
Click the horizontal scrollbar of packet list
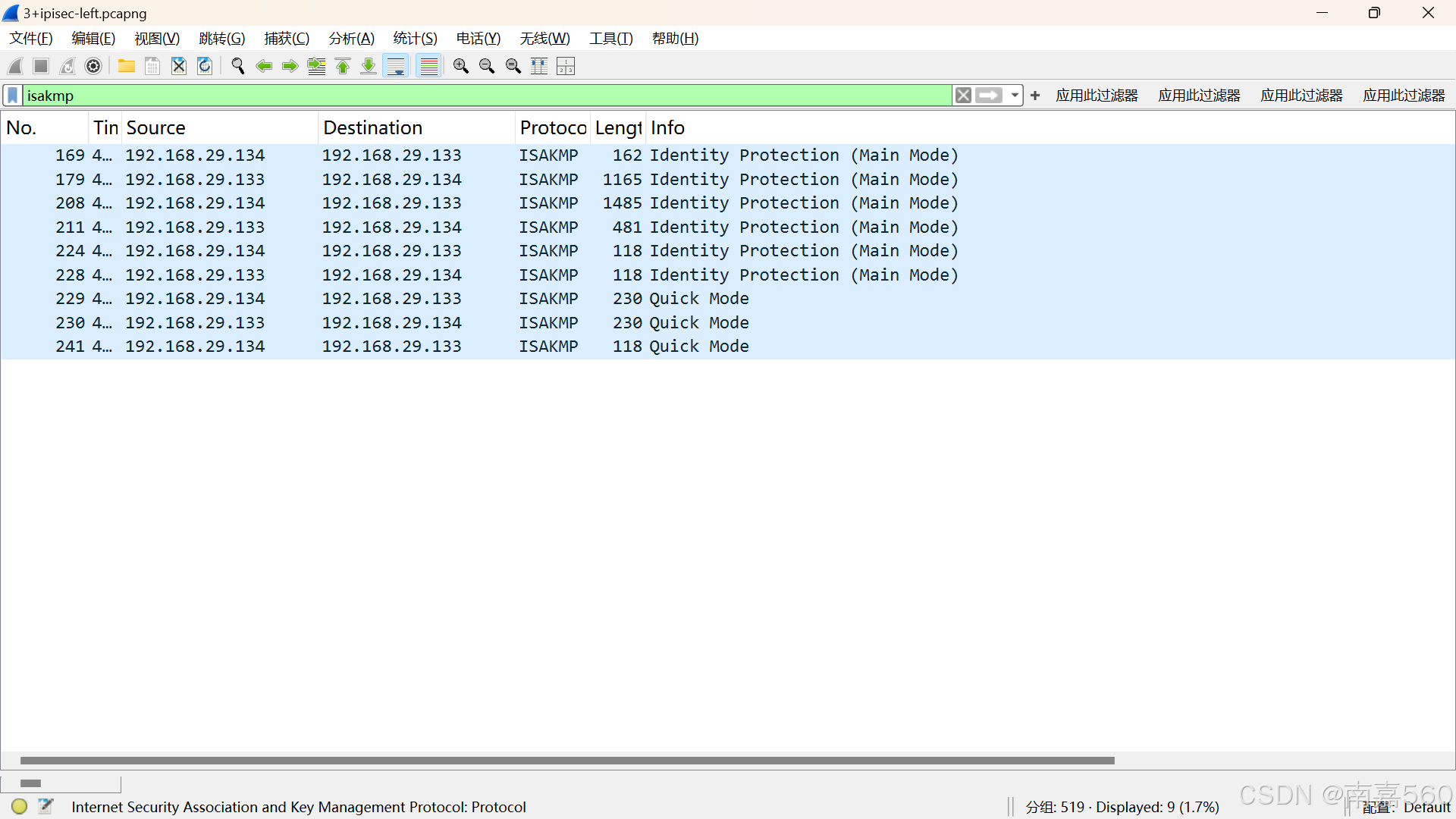pyautogui.click(x=566, y=760)
